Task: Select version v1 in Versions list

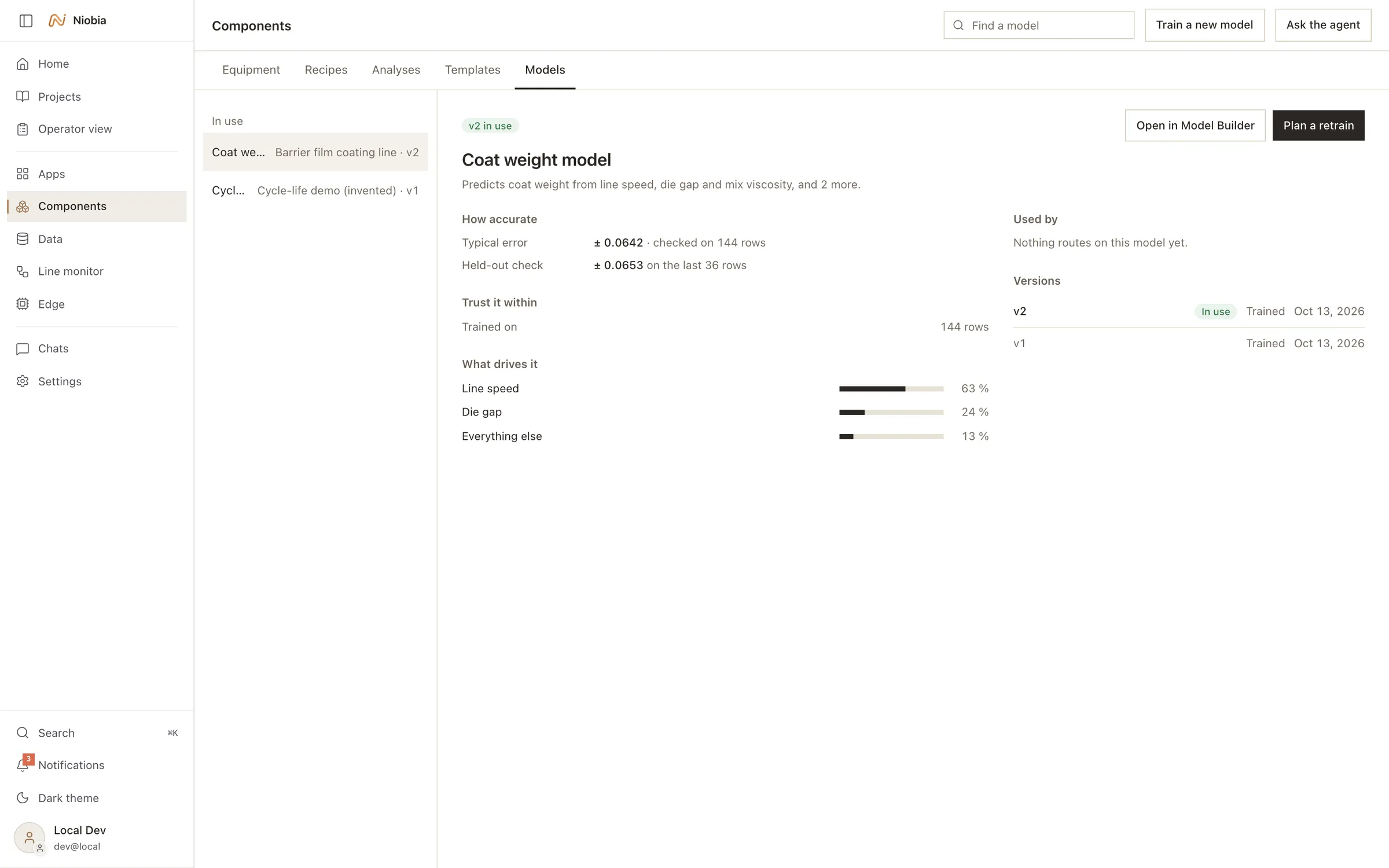Action: tap(1189, 343)
